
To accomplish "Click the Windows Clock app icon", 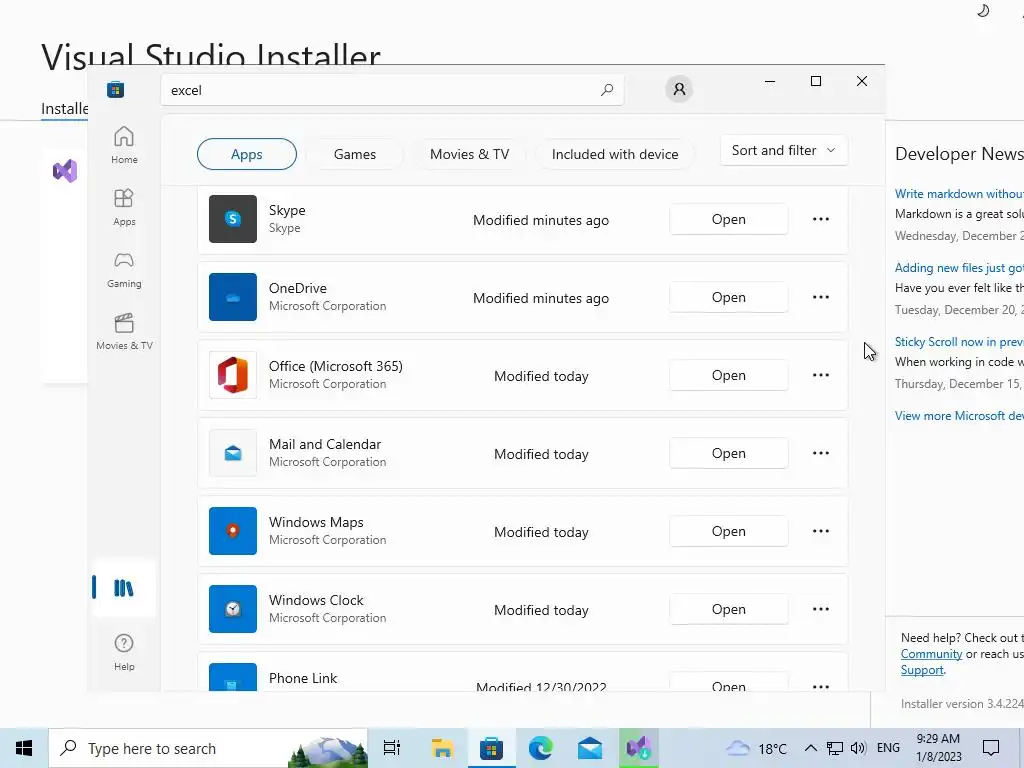I will [x=232, y=609].
